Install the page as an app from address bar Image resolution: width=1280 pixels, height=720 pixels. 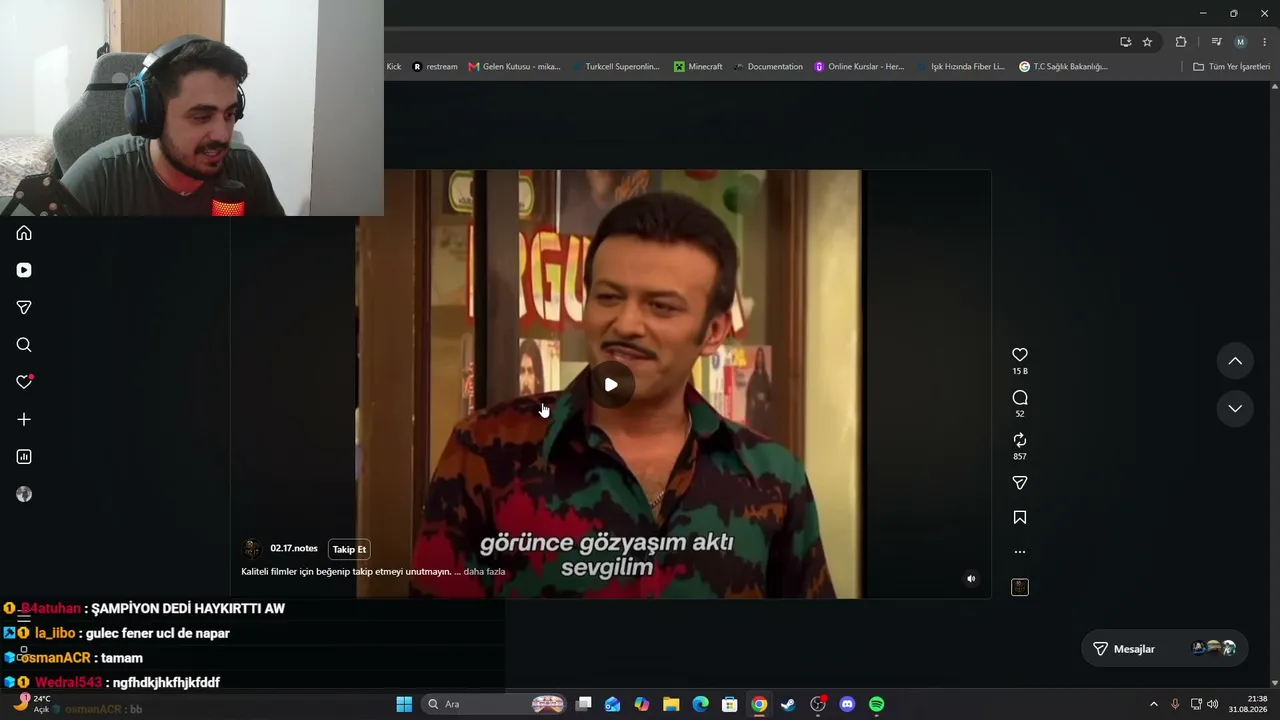click(1126, 42)
